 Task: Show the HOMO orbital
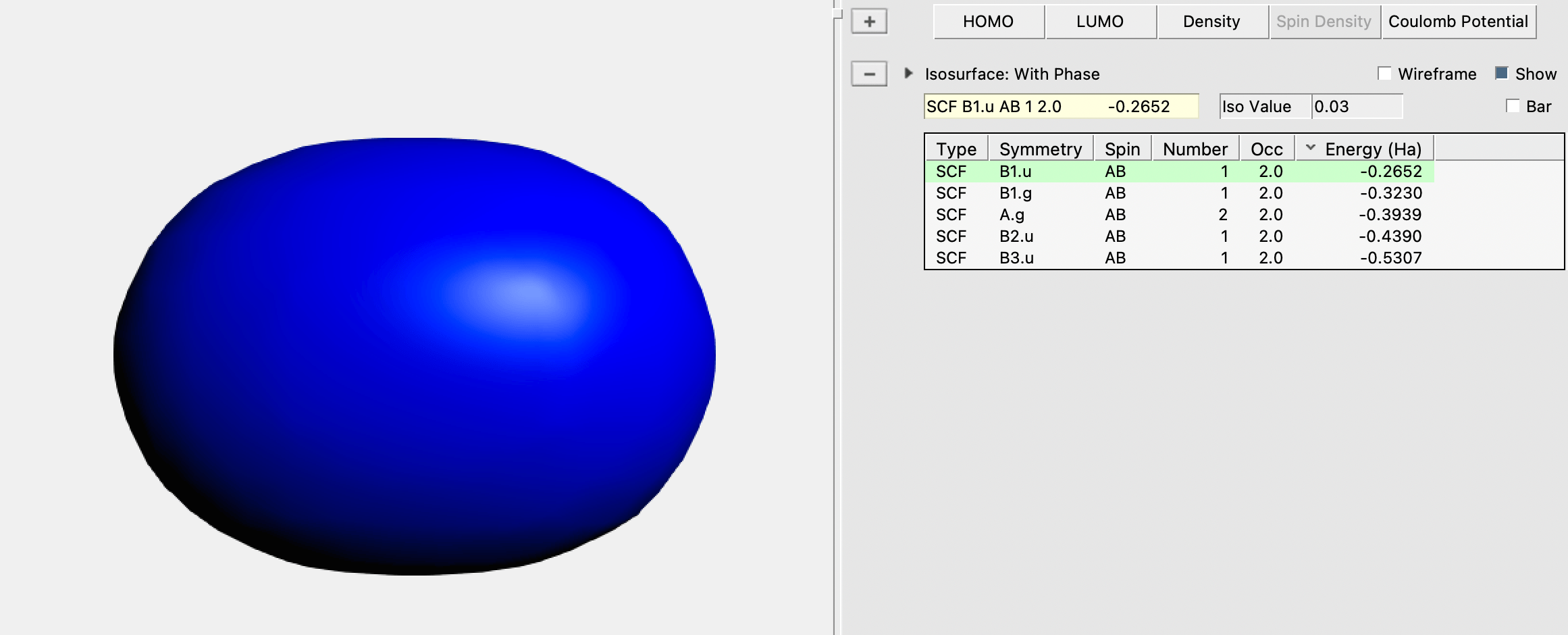(x=988, y=21)
